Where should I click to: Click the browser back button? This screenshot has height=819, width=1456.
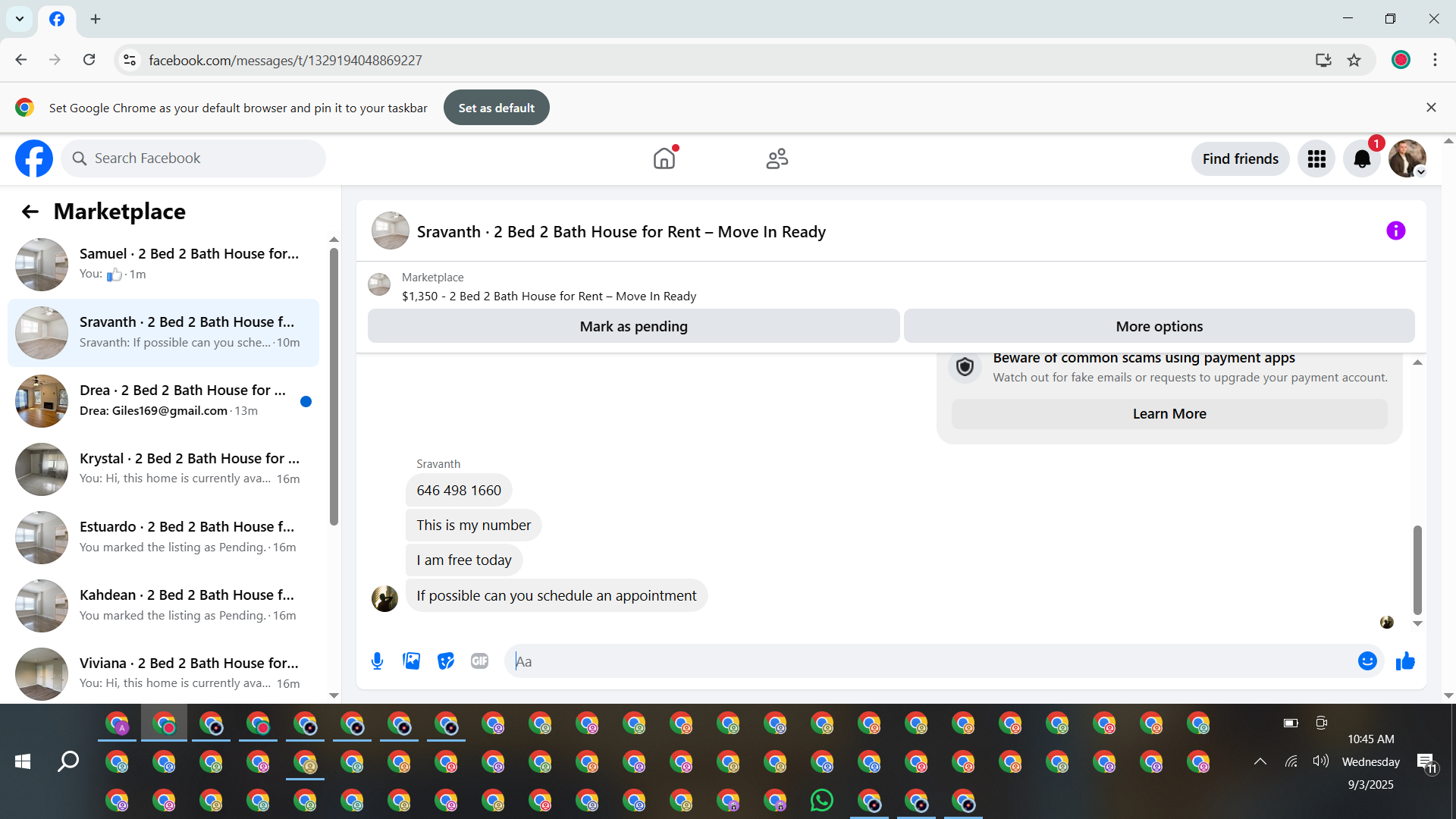click(x=21, y=60)
